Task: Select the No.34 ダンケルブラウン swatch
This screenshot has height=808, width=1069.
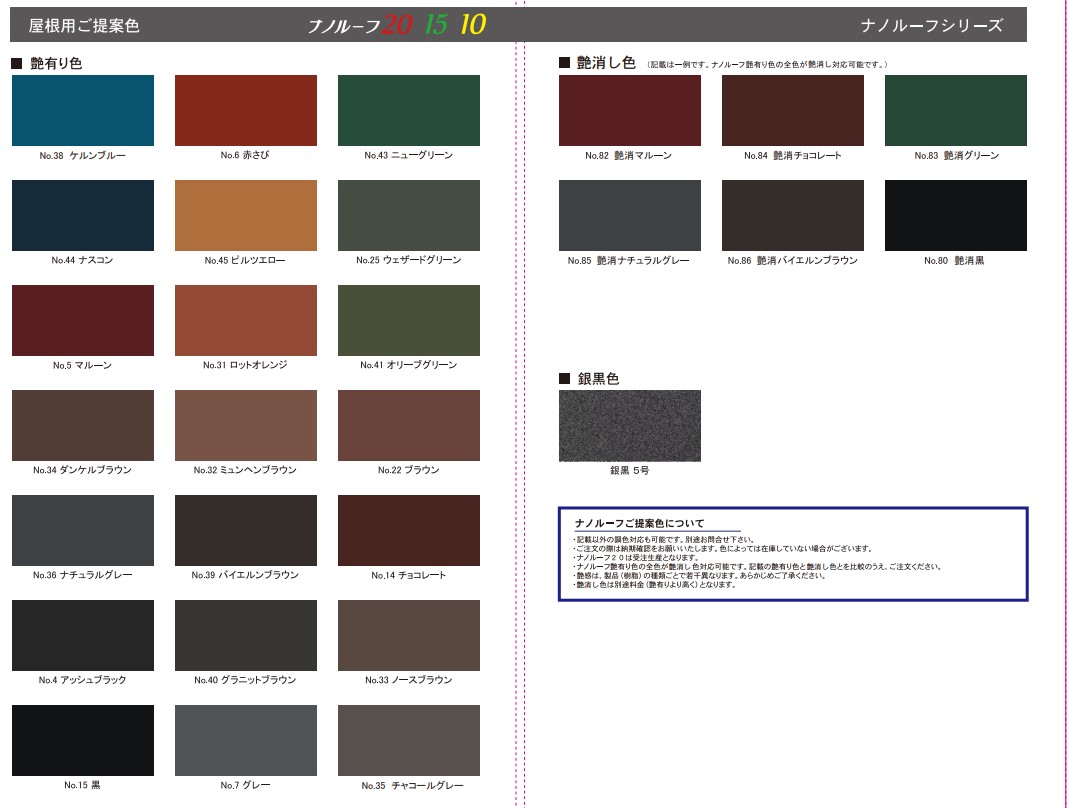Action: (83, 426)
